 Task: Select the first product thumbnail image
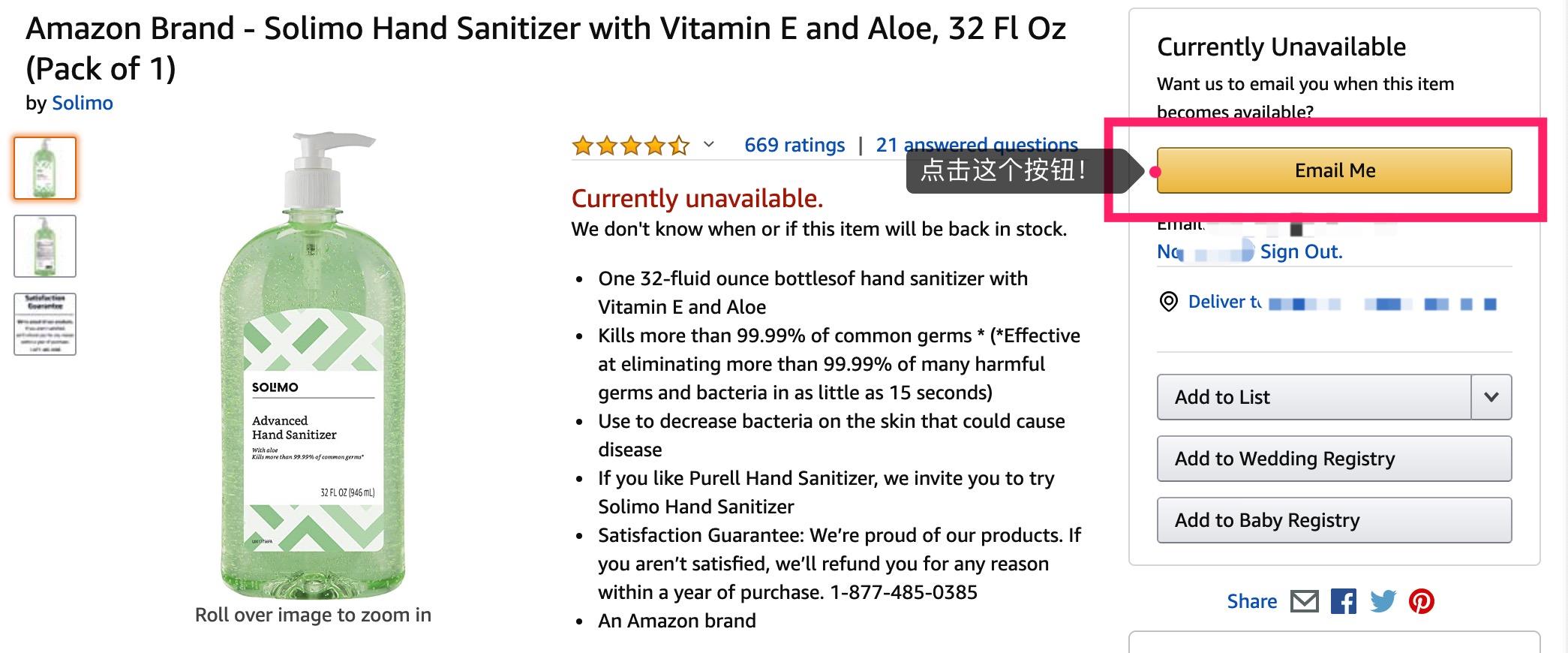point(45,168)
